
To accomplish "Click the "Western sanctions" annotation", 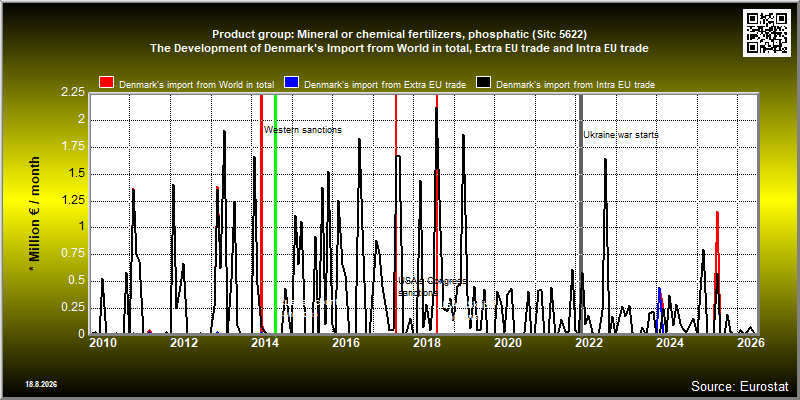I will coord(303,130).
